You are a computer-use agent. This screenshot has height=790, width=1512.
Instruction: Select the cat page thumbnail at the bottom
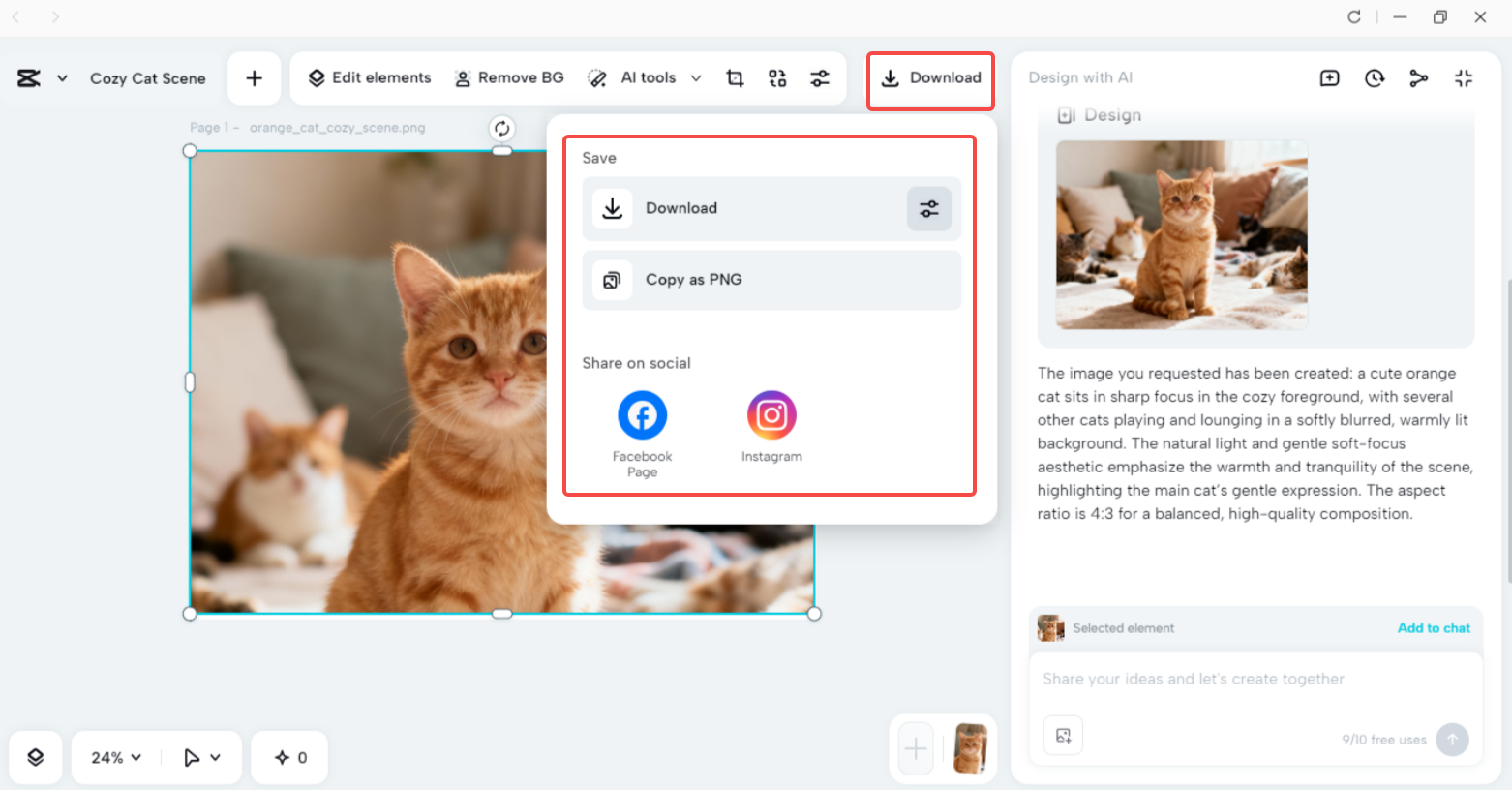971,748
